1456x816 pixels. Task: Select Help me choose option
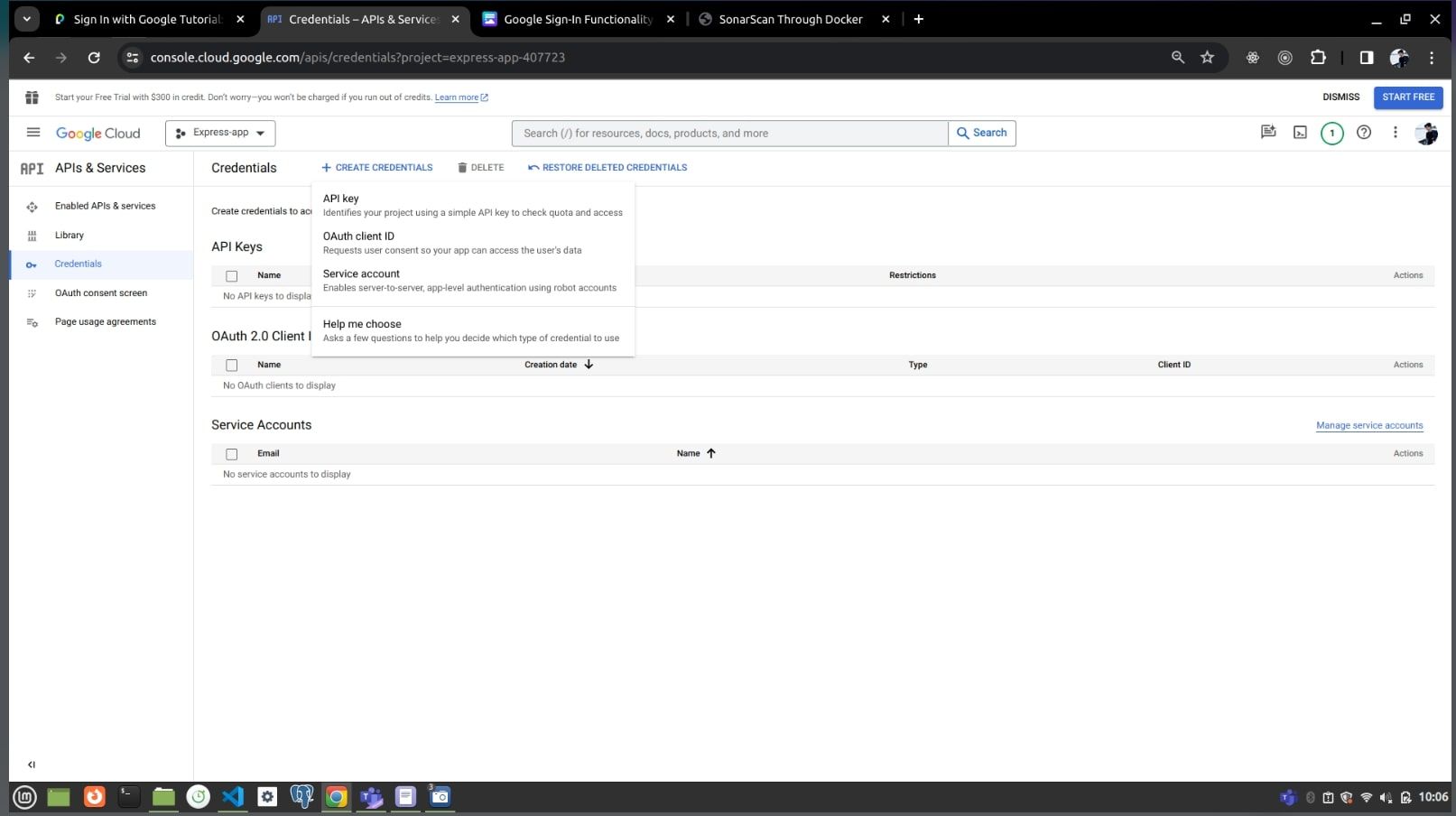click(x=473, y=330)
